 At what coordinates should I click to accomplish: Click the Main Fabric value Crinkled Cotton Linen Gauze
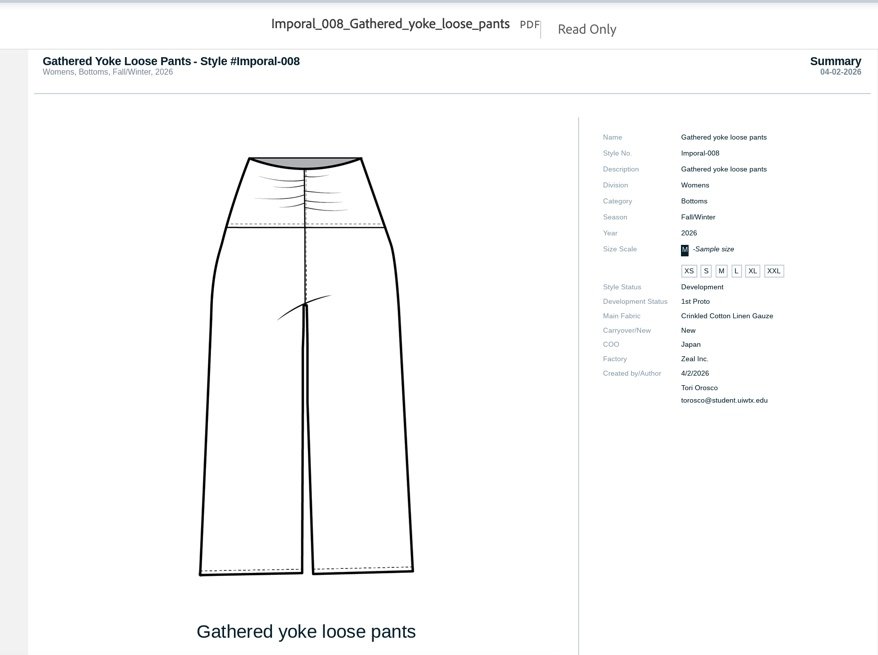coord(727,316)
